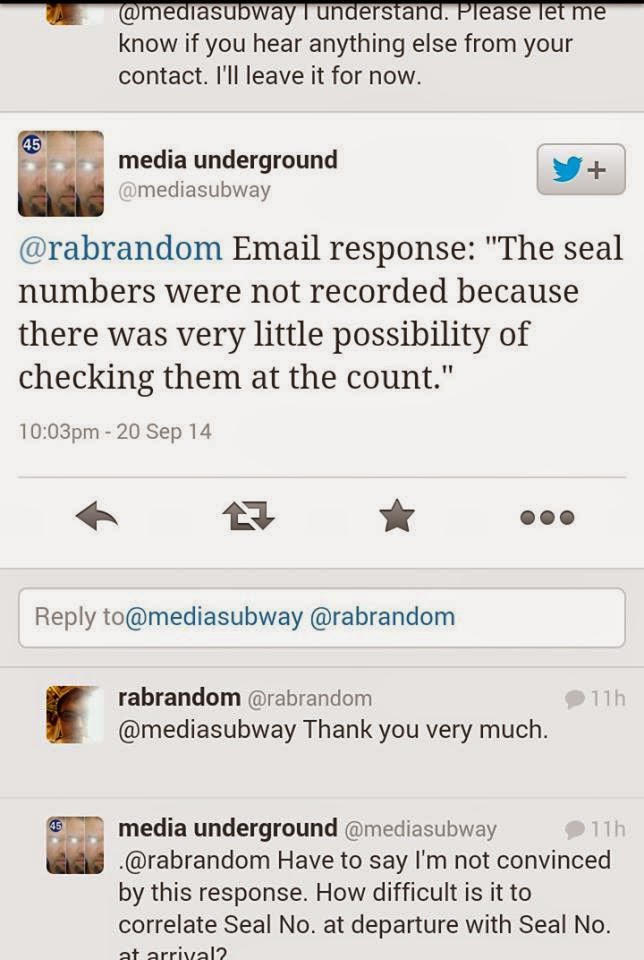Open the avatar at the top partial tweet
644x960 pixels.
tap(75, 13)
